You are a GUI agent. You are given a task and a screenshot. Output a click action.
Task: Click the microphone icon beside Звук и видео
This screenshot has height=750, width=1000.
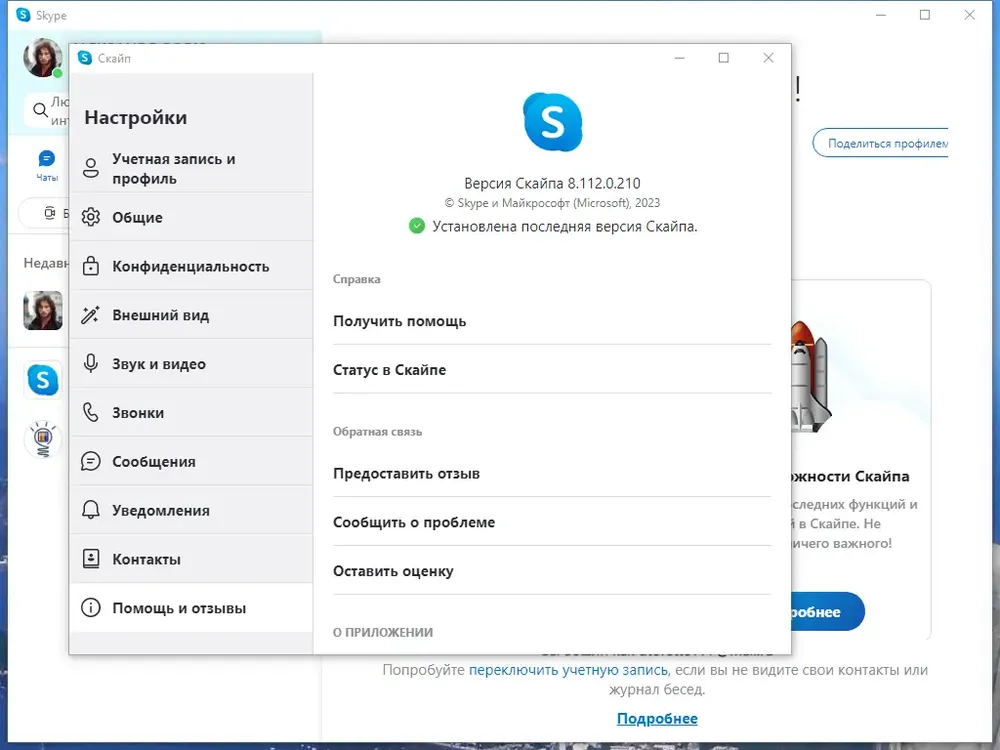[x=91, y=364]
